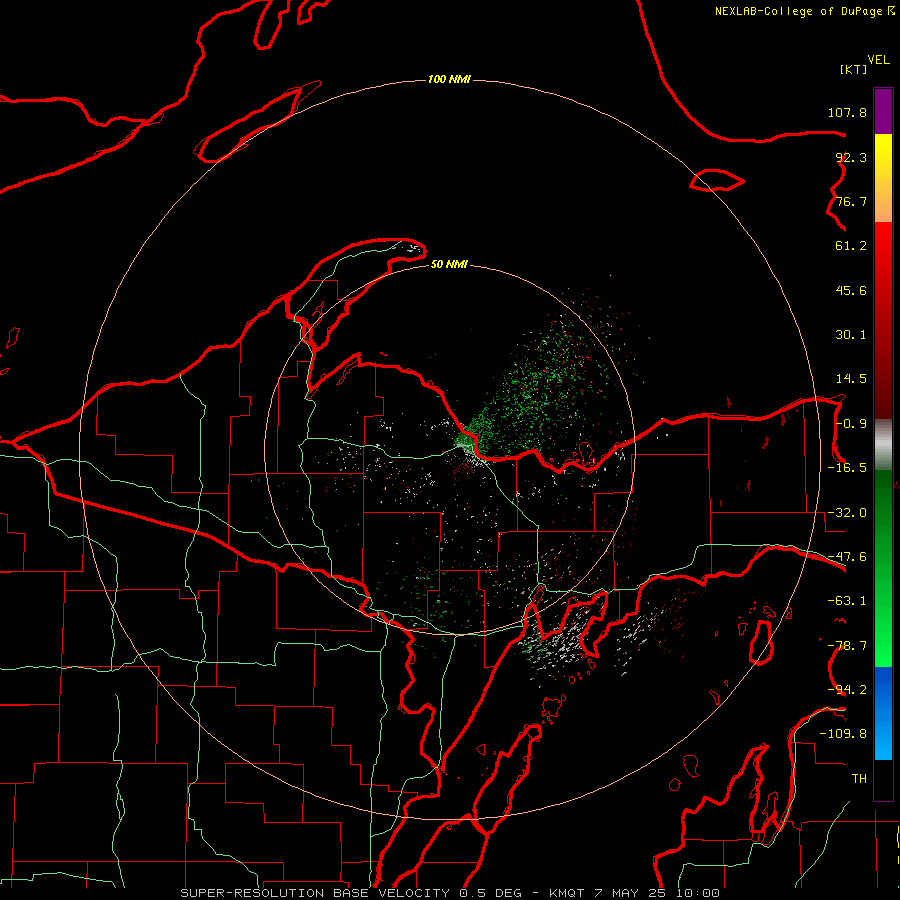Click the Super-Resolution Base Velocity caption

point(450,893)
